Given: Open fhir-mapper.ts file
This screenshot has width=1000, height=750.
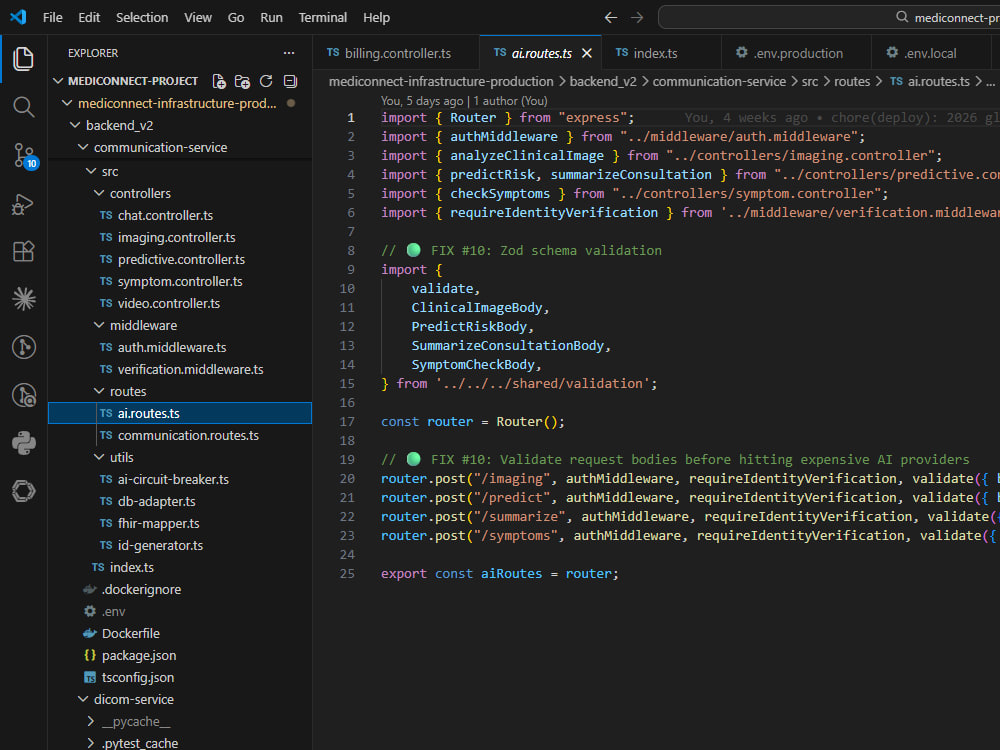Looking at the screenshot, I should point(158,524).
